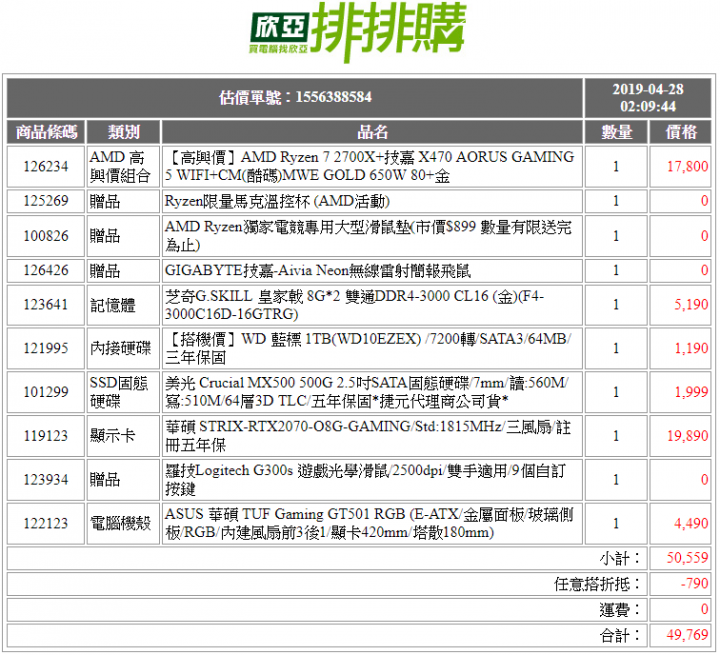Select barcode 101299
The image size is (720, 655).
coord(46,392)
